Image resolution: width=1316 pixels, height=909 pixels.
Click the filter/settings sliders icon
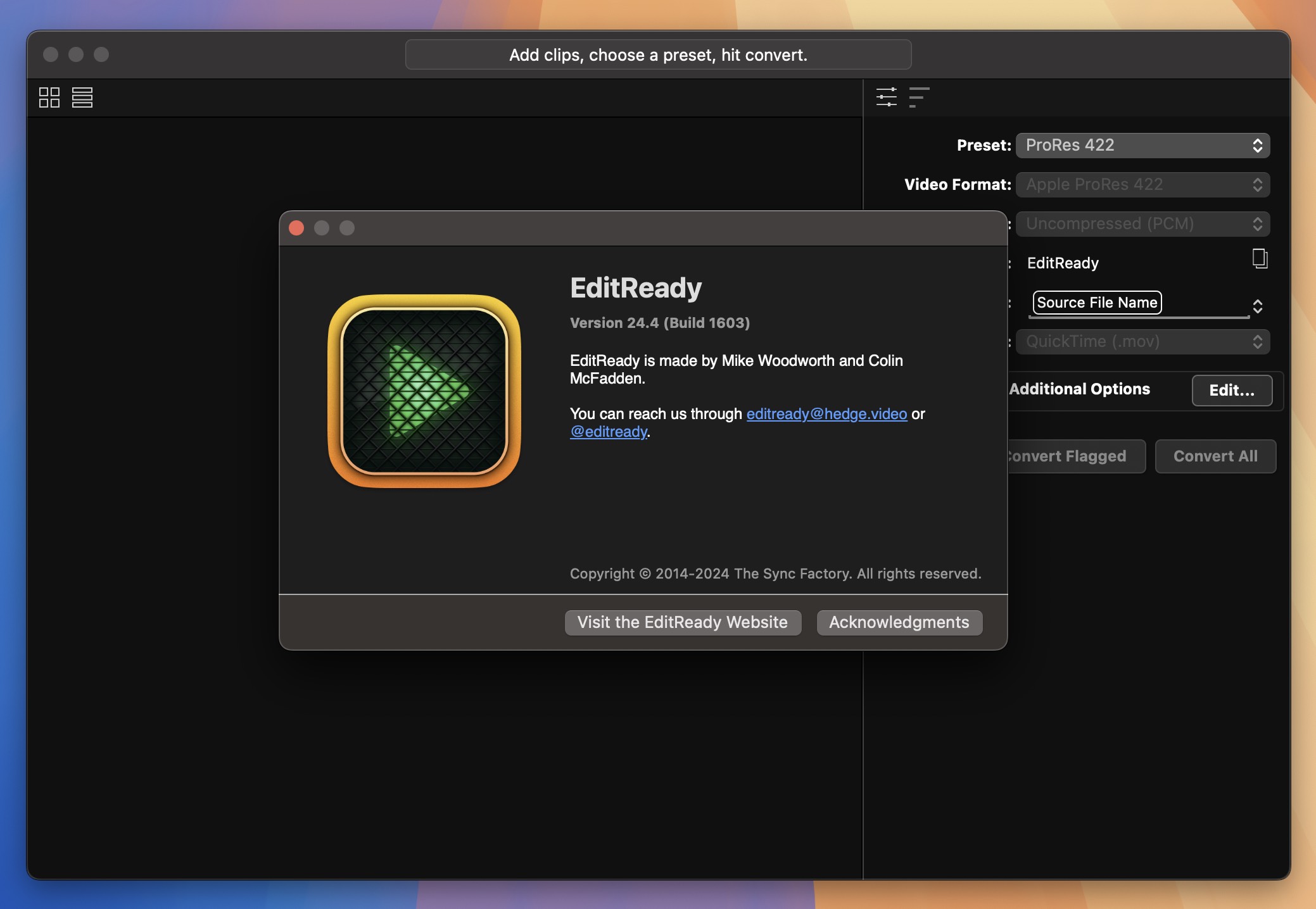[x=885, y=97]
